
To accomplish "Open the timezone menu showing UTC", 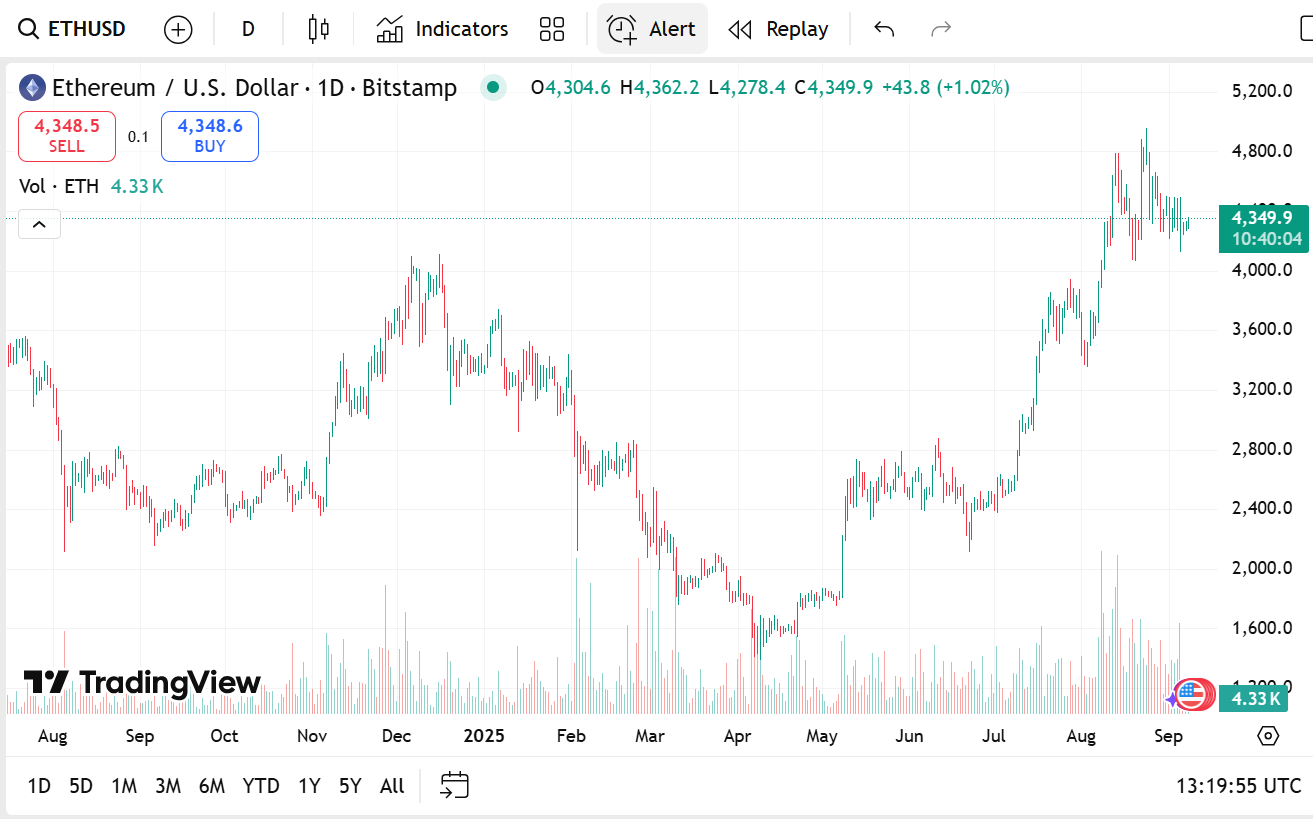I will [1238, 785].
